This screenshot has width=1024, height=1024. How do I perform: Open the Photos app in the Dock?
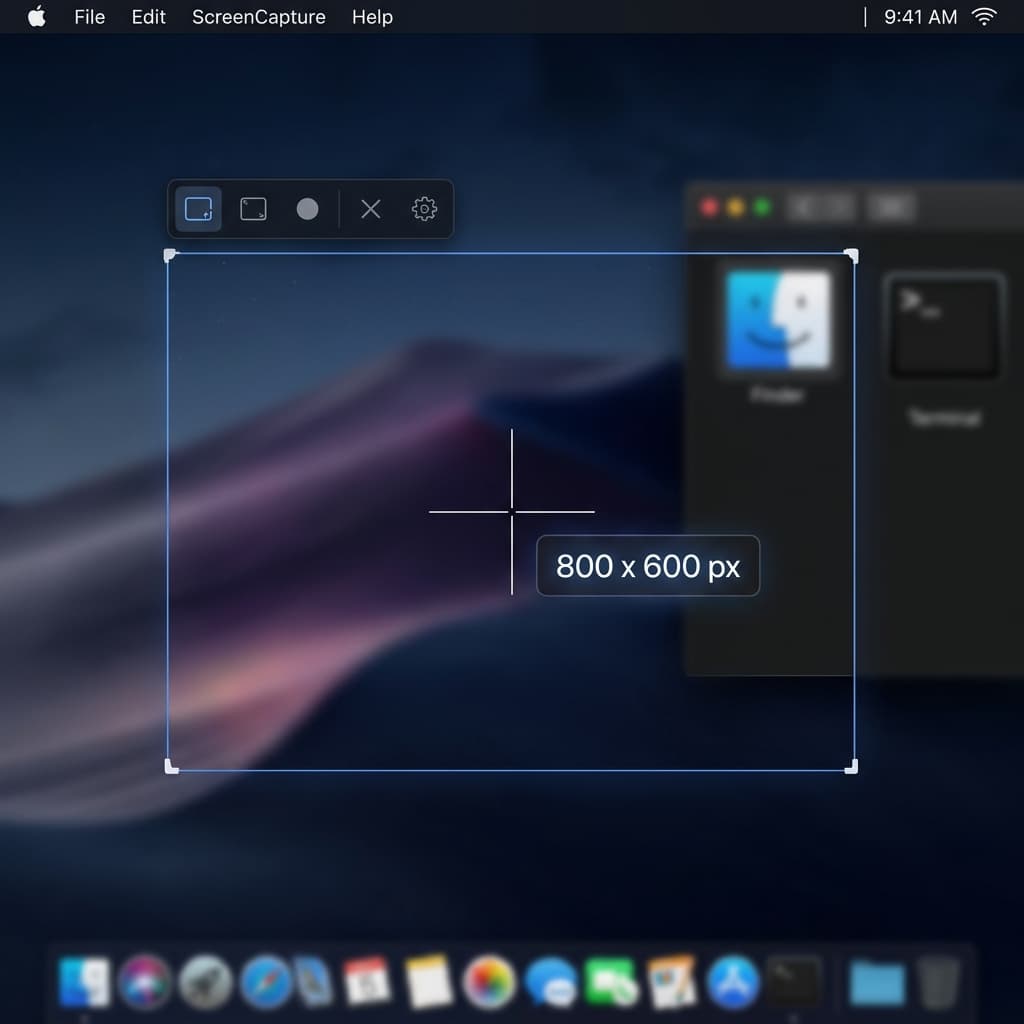click(x=490, y=982)
